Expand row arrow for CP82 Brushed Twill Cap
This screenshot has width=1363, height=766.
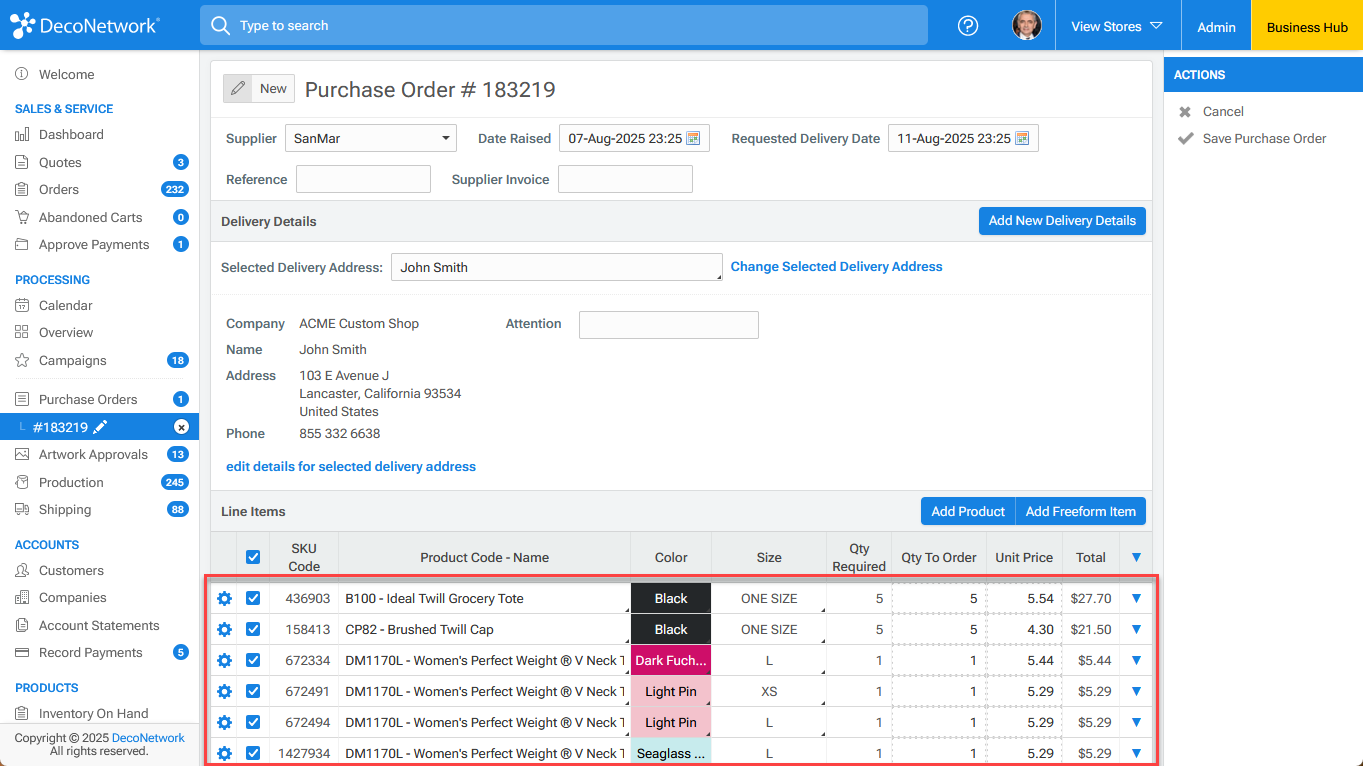point(1136,630)
